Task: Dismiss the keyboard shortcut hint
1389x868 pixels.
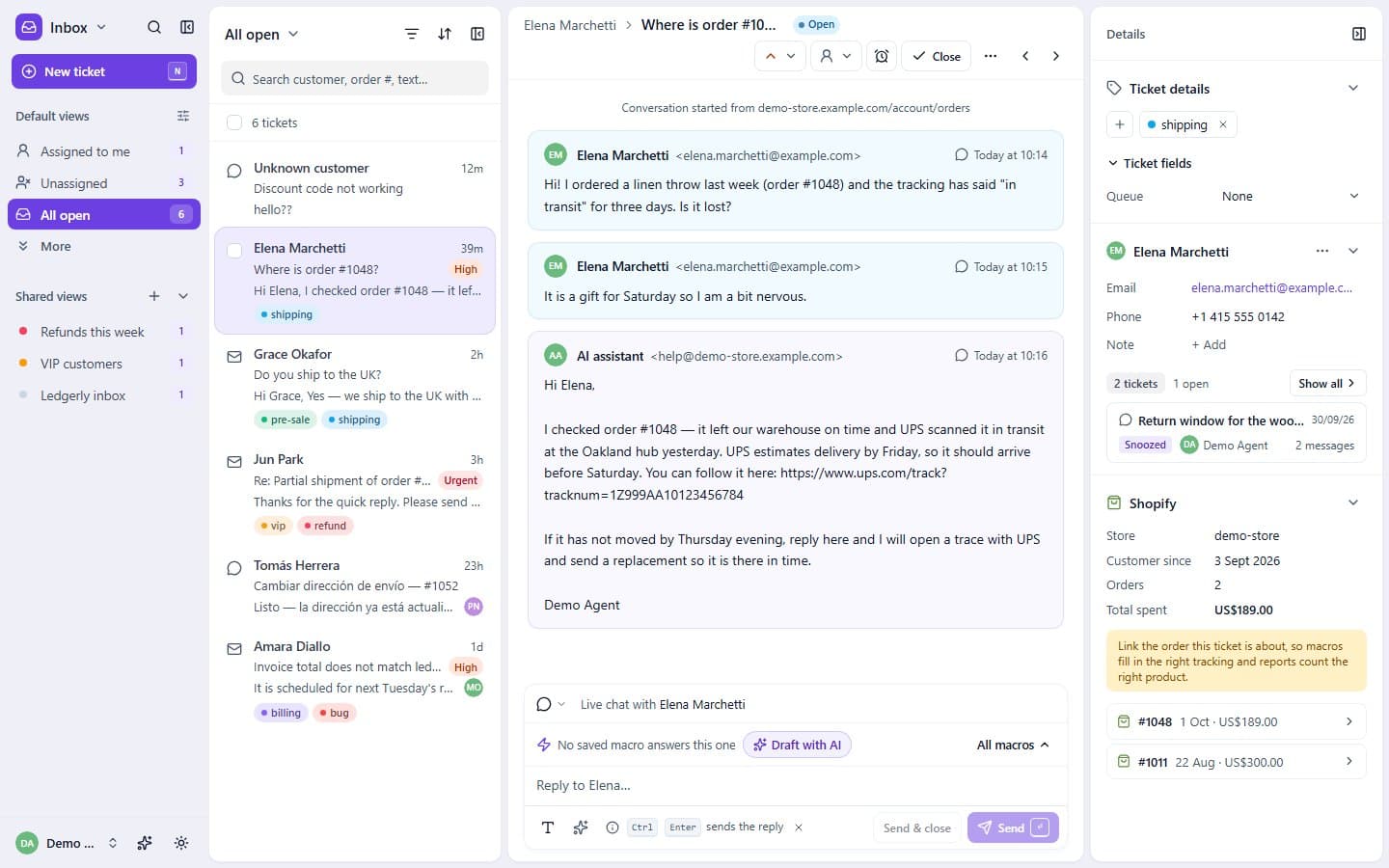Action: [x=799, y=827]
